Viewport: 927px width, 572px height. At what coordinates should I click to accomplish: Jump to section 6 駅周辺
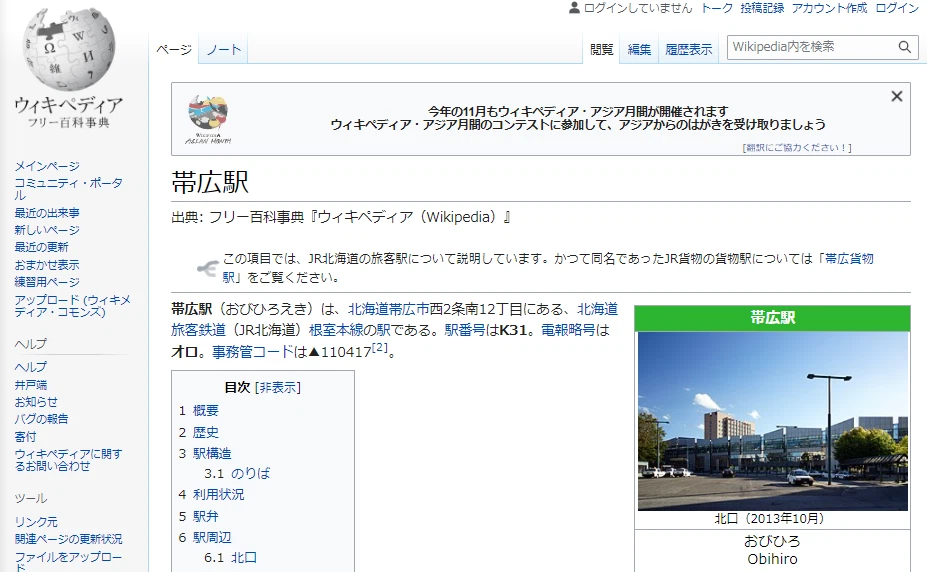tap(212, 538)
